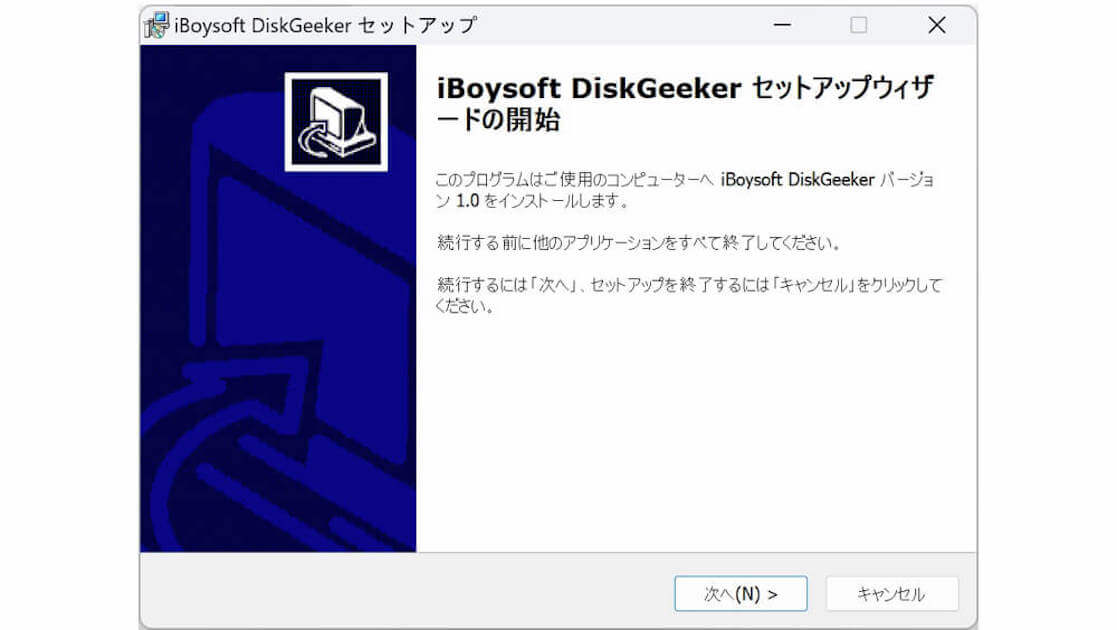Click the title bar text 'iBoysoft DiskGeeker セットアップ'
This screenshot has width=1117, height=630.
pos(326,26)
